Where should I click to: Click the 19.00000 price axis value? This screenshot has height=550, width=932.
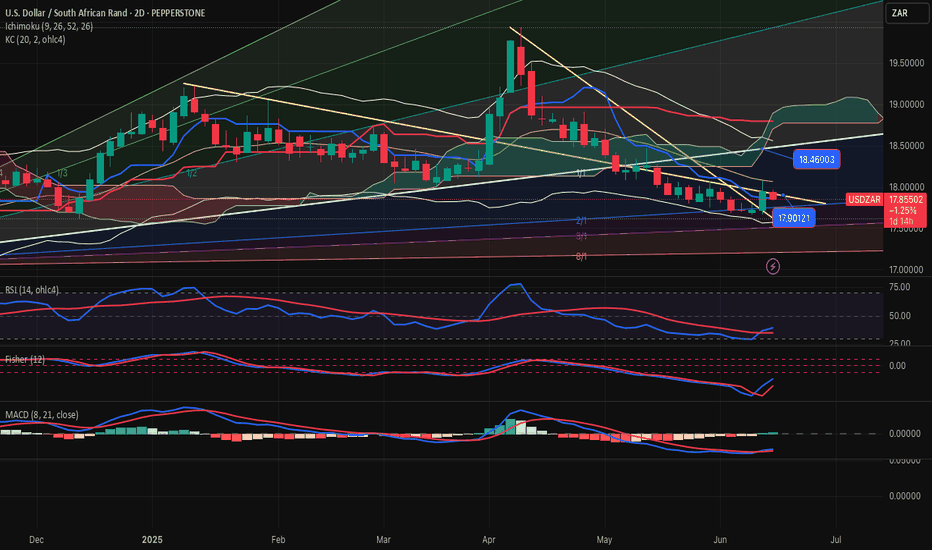click(x=906, y=105)
